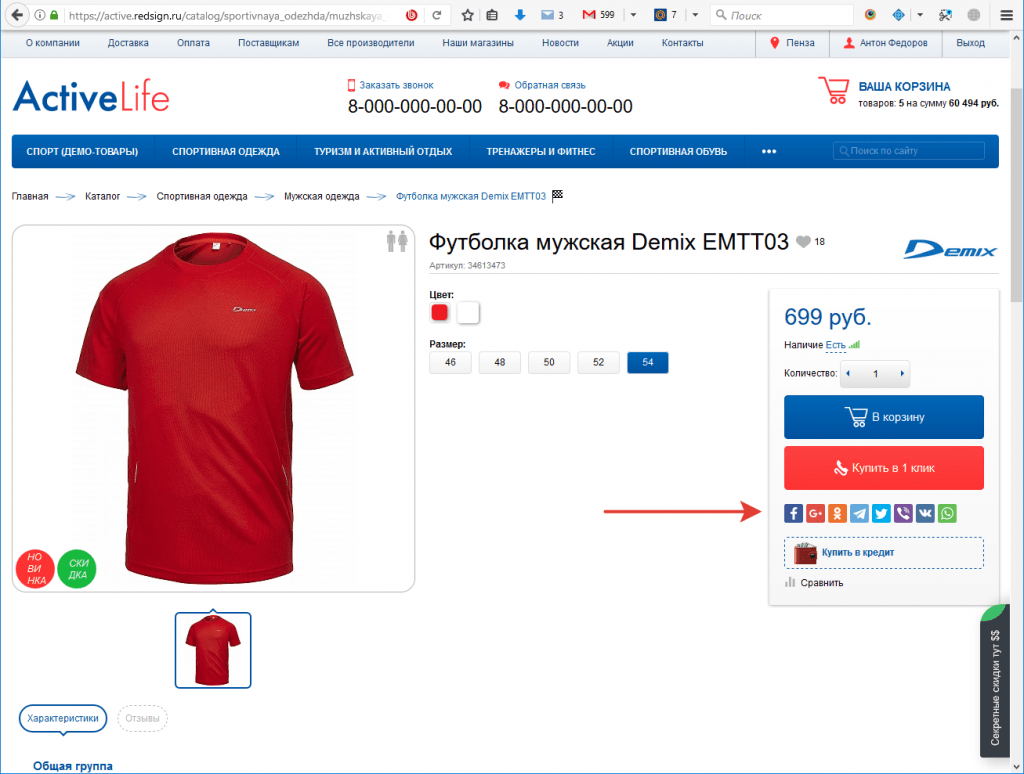1024x774 pixels.
Task: Click the mail toolbar icon showing 3
Action: 552,15
